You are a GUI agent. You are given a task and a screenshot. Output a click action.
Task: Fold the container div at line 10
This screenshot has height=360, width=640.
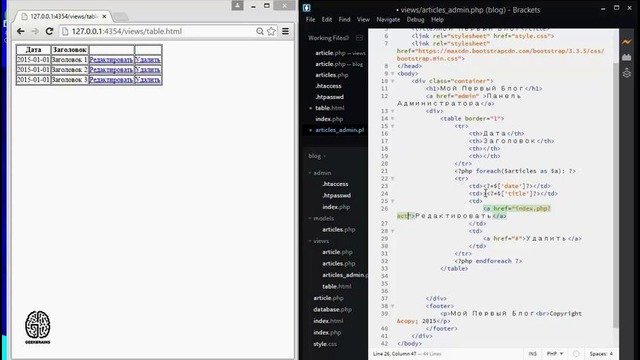[393, 81]
